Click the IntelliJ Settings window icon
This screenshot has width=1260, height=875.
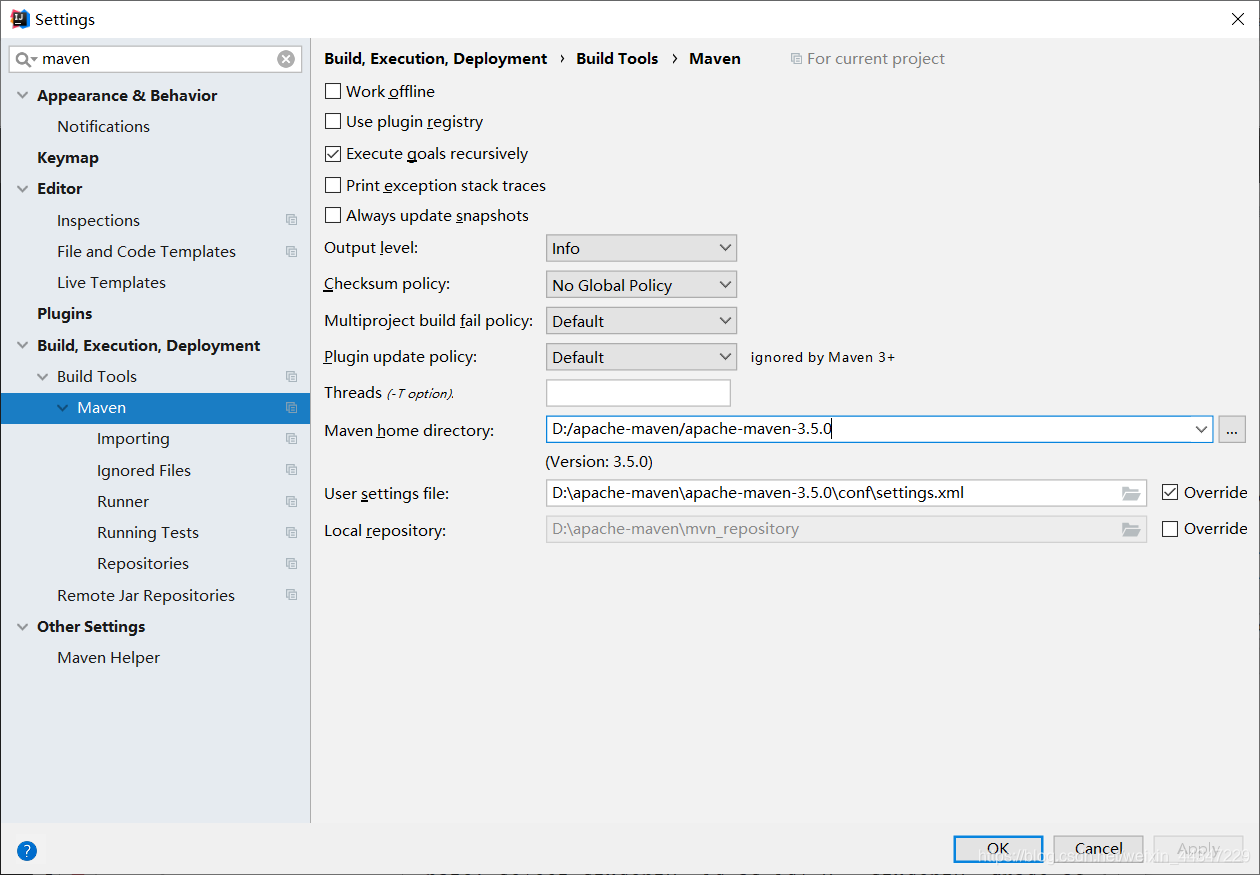(x=20, y=19)
